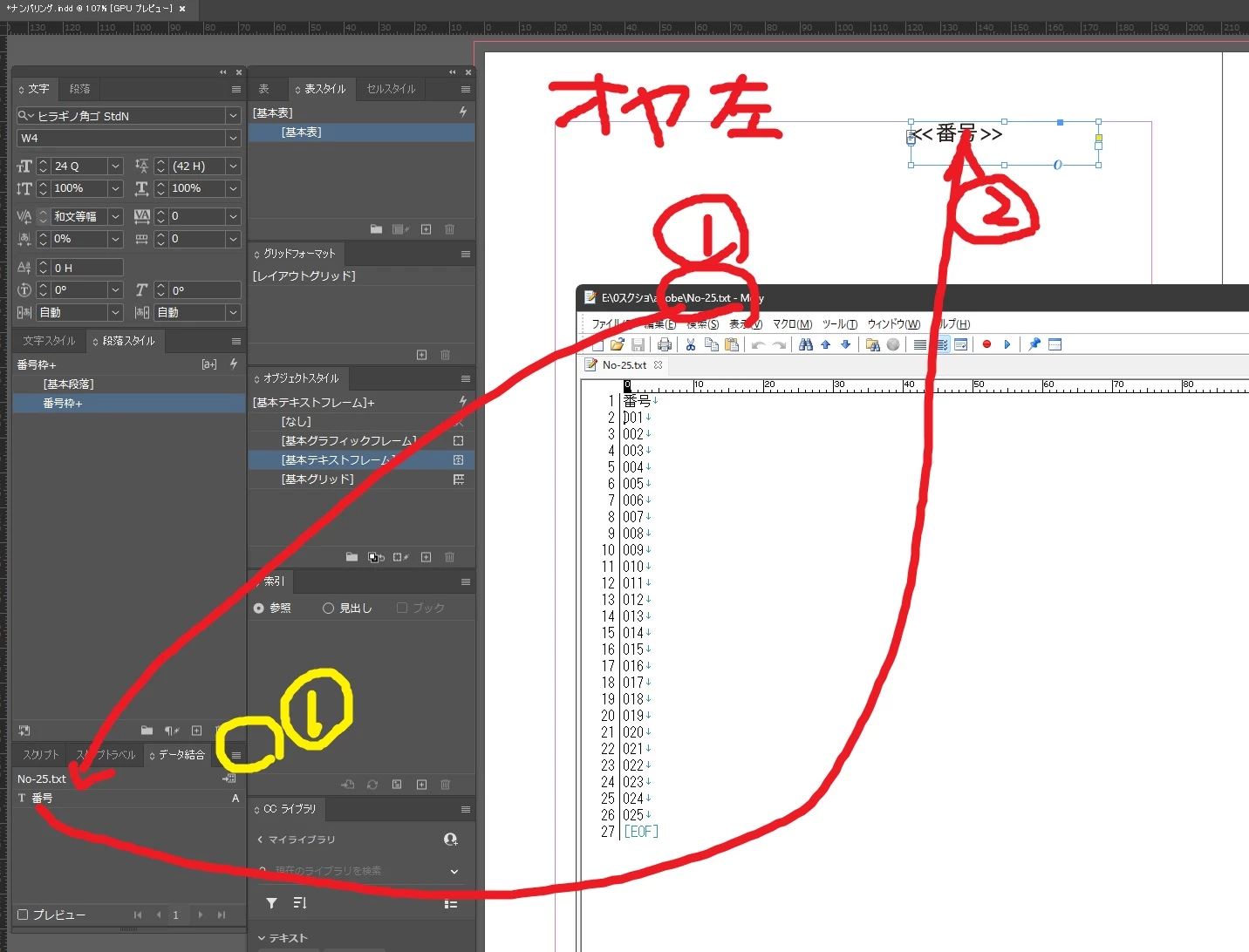
Task: Create new object style plus icon
Action: 426,557
